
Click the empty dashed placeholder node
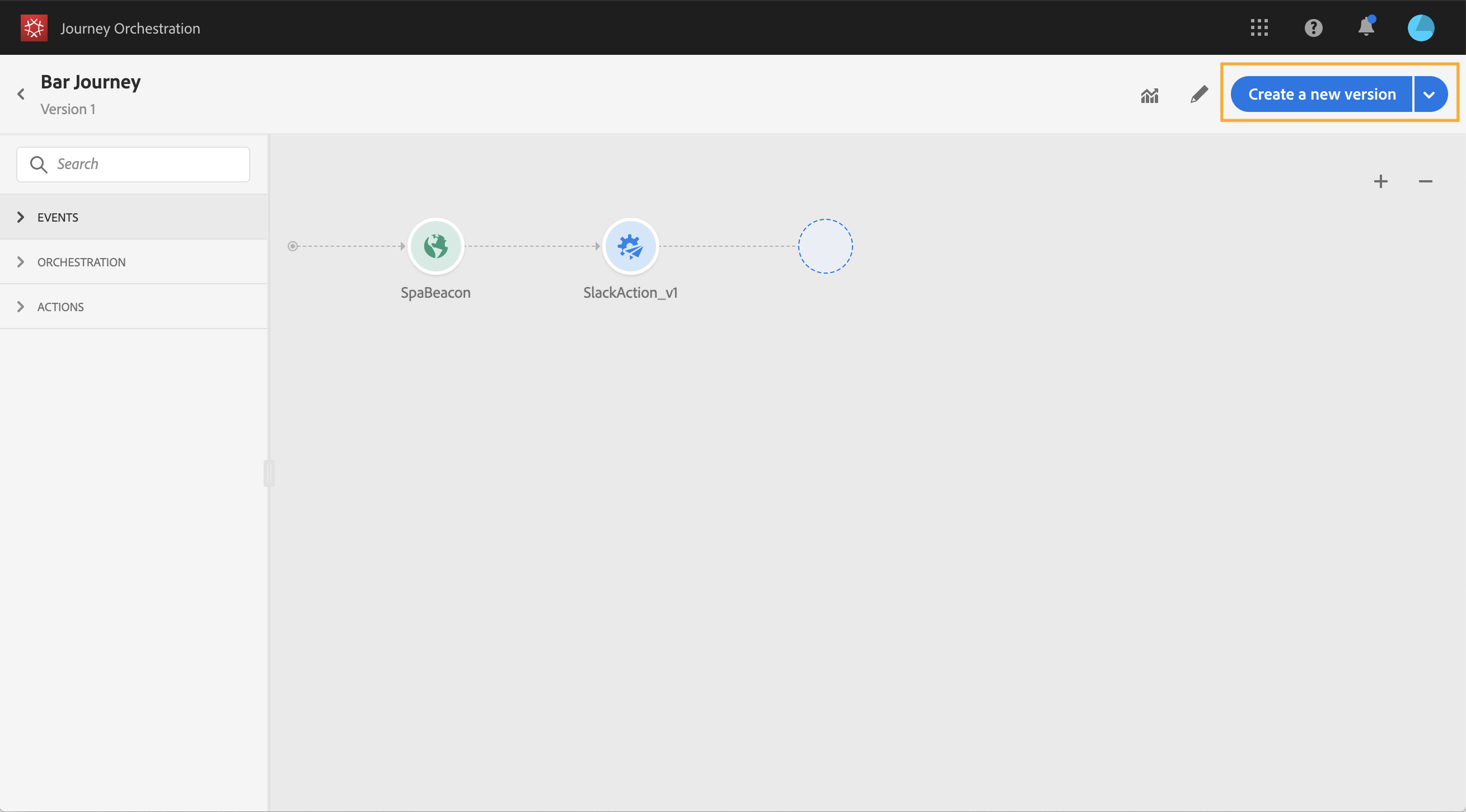click(x=825, y=246)
